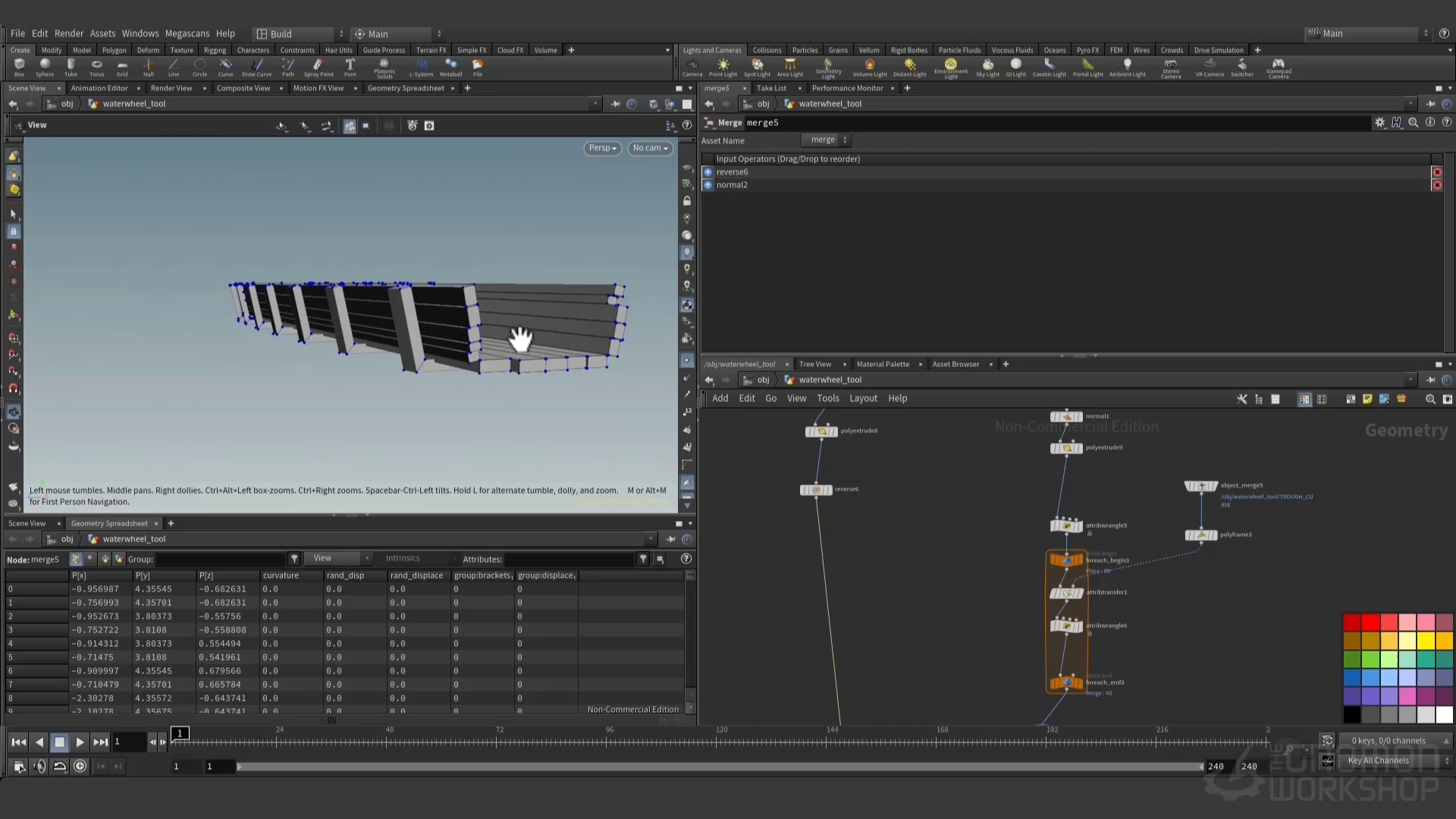Select the Sphere shelf tool

click(45, 67)
